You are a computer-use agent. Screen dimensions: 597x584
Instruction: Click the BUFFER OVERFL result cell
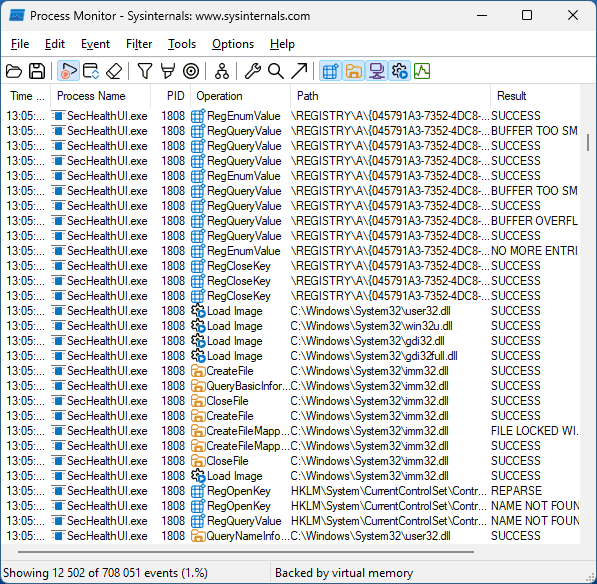pos(534,221)
